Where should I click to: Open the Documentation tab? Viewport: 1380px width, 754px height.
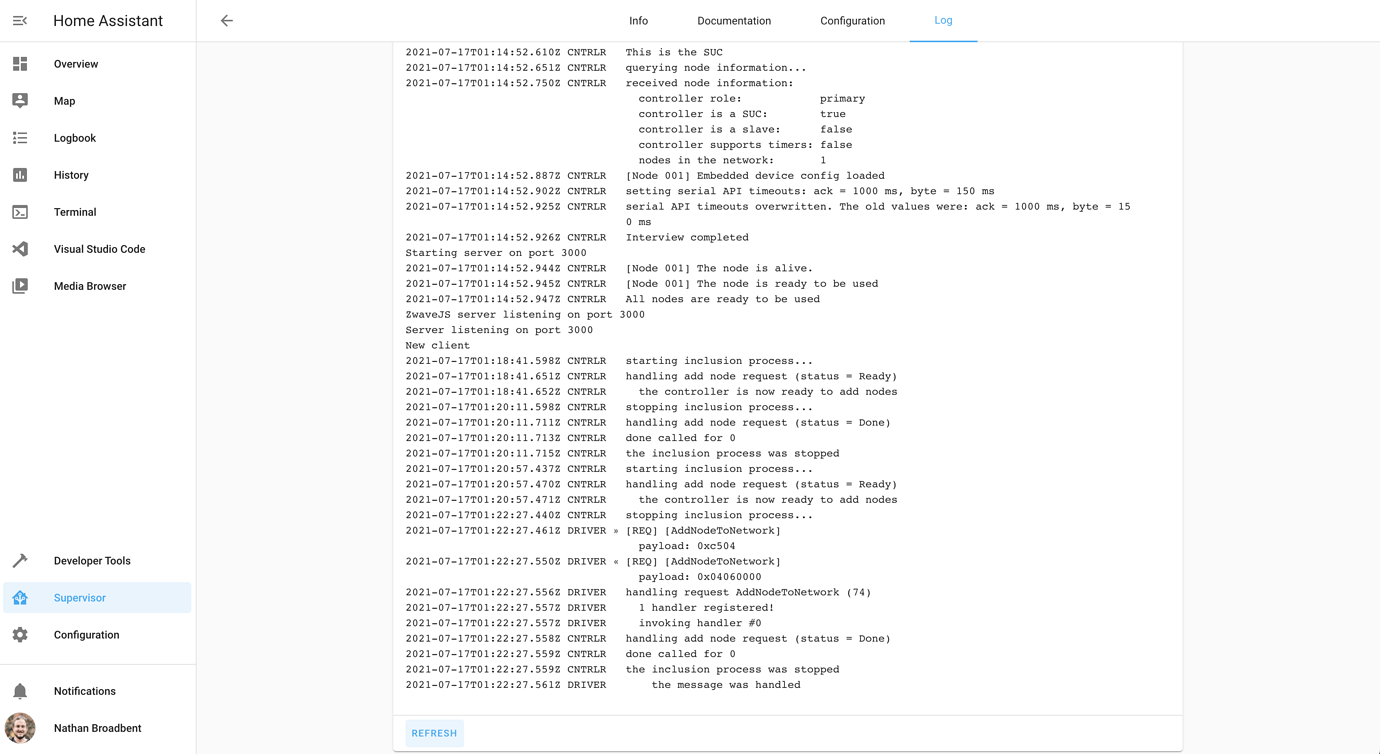[x=734, y=20]
